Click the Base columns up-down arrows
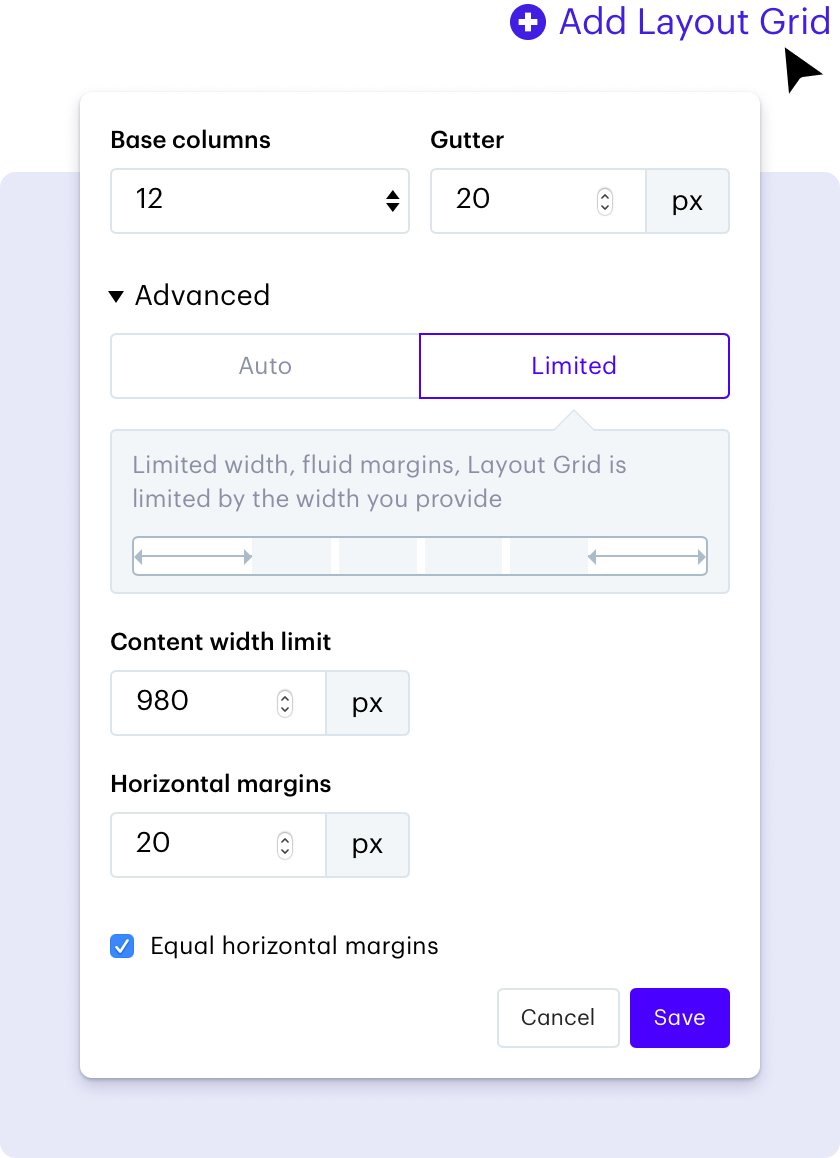 tap(392, 201)
